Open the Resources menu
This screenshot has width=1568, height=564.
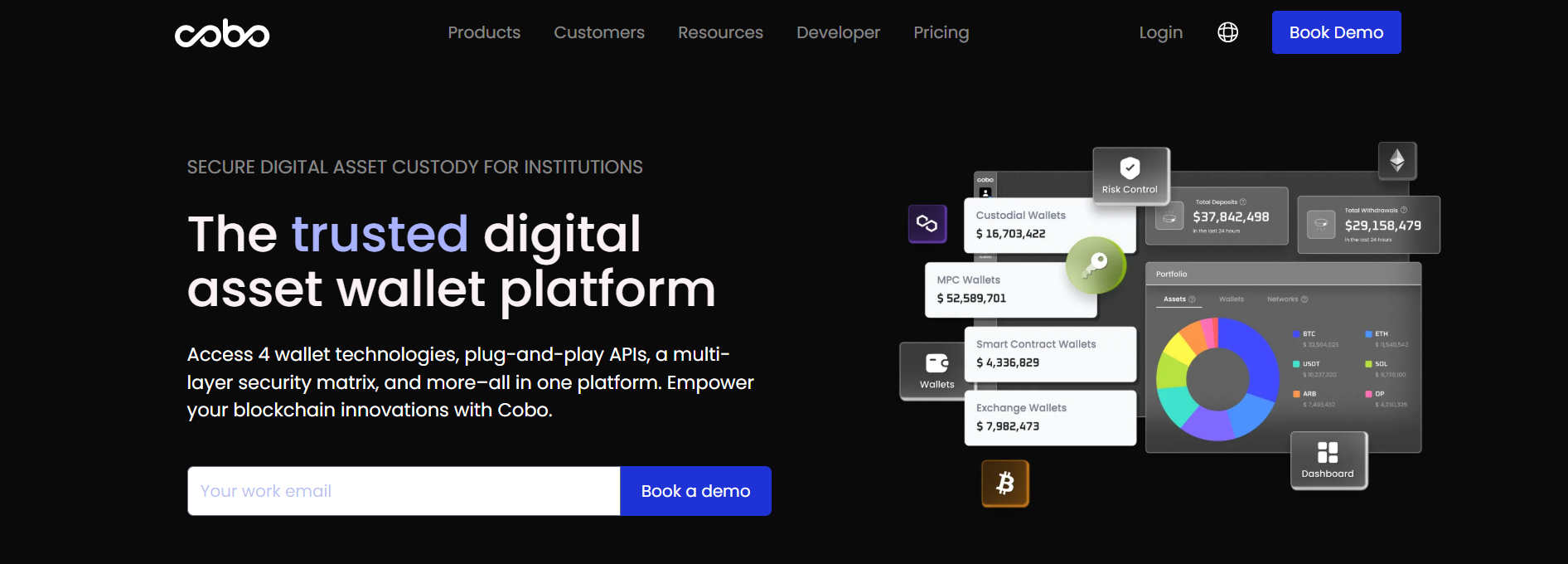tap(720, 32)
